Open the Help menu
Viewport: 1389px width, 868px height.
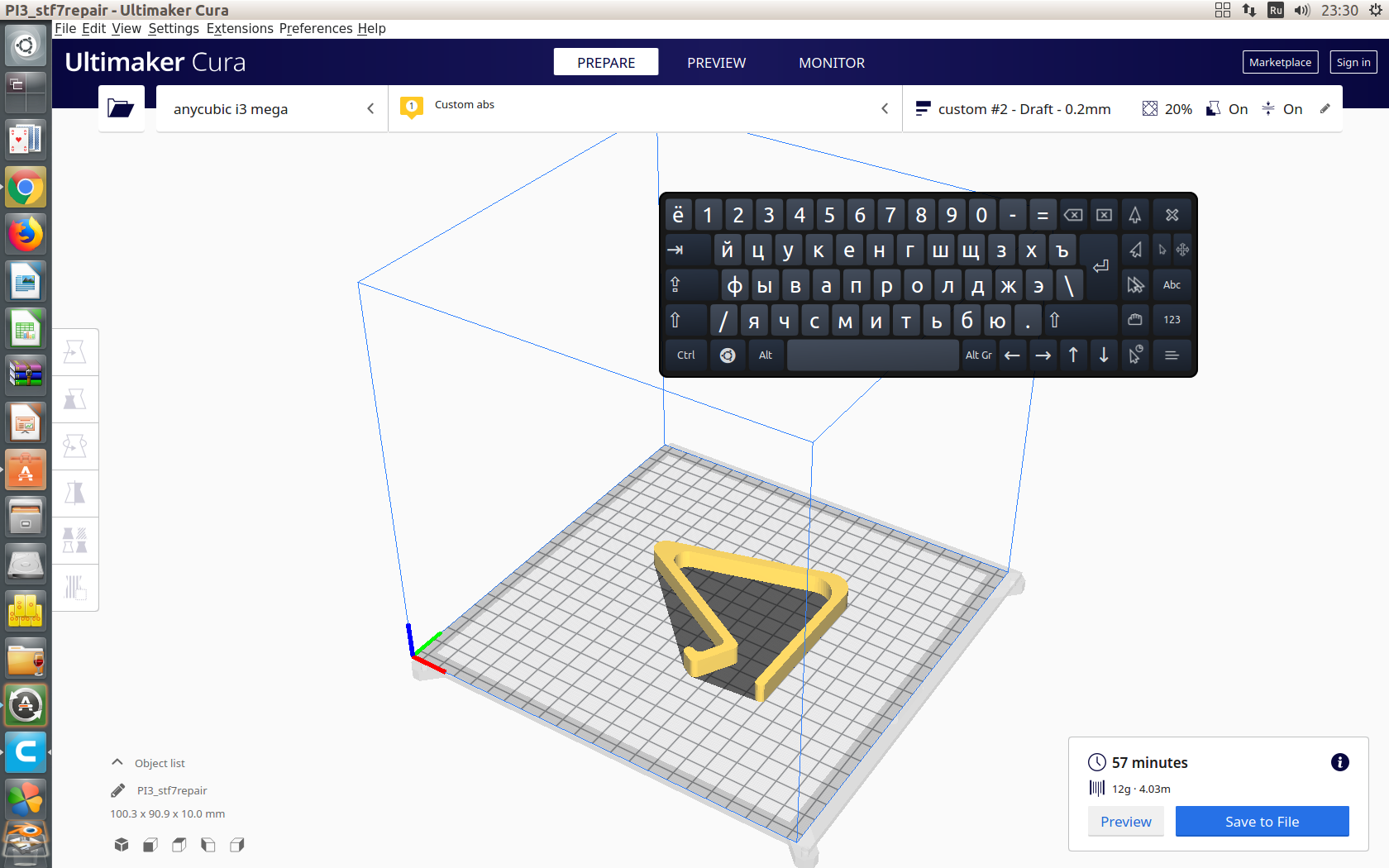tap(371, 28)
